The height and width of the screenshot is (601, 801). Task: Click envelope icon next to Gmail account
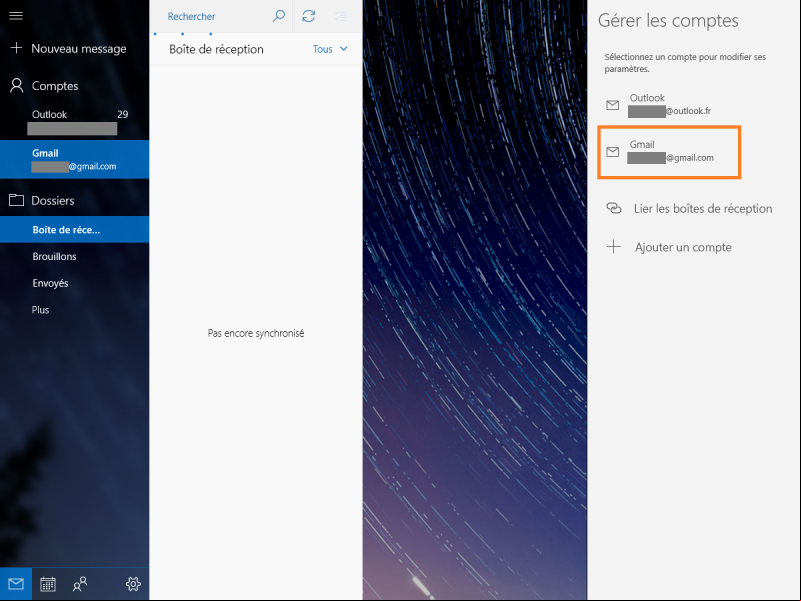612,152
